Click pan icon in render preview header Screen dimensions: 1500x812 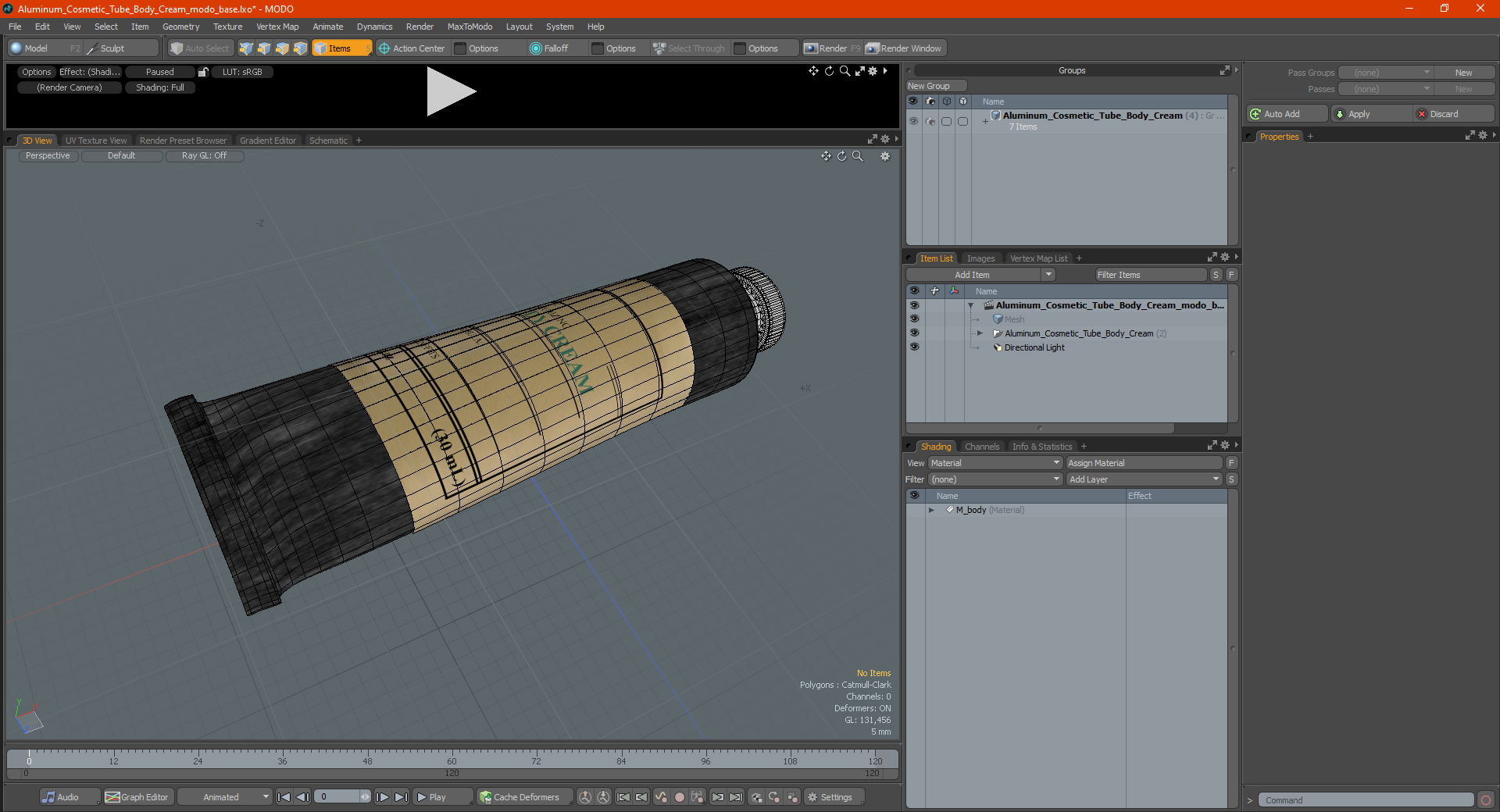(x=813, y=71)
